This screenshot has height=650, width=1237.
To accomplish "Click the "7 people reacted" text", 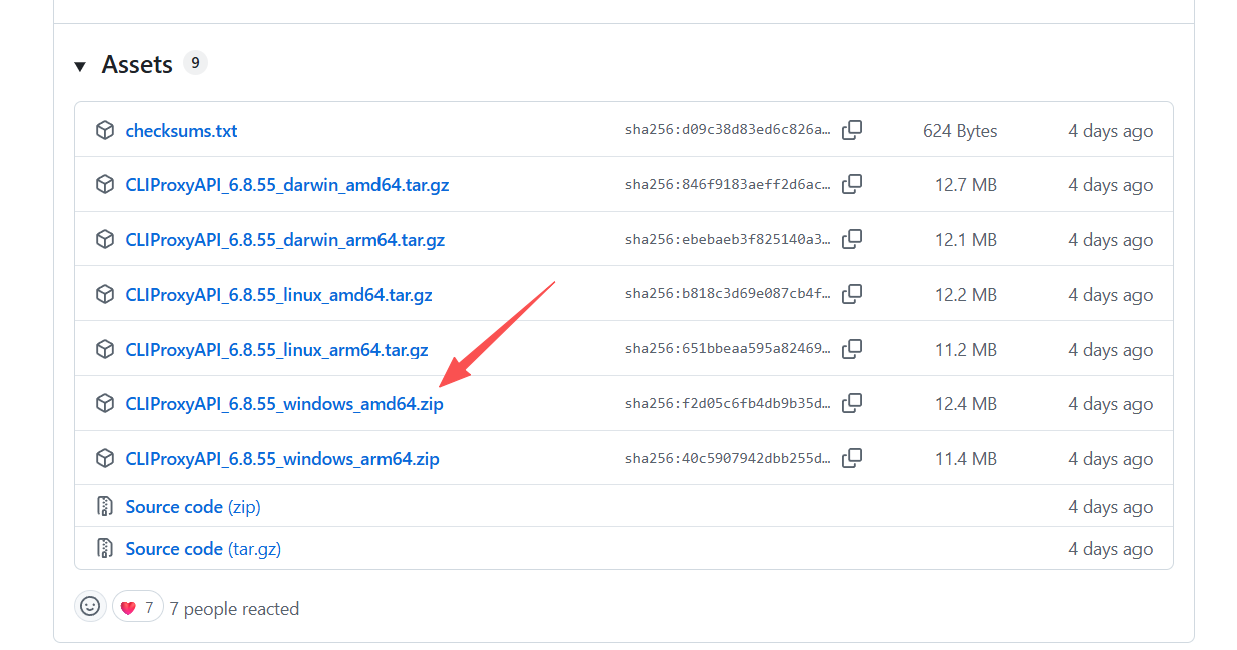I will tap(234, 609).
